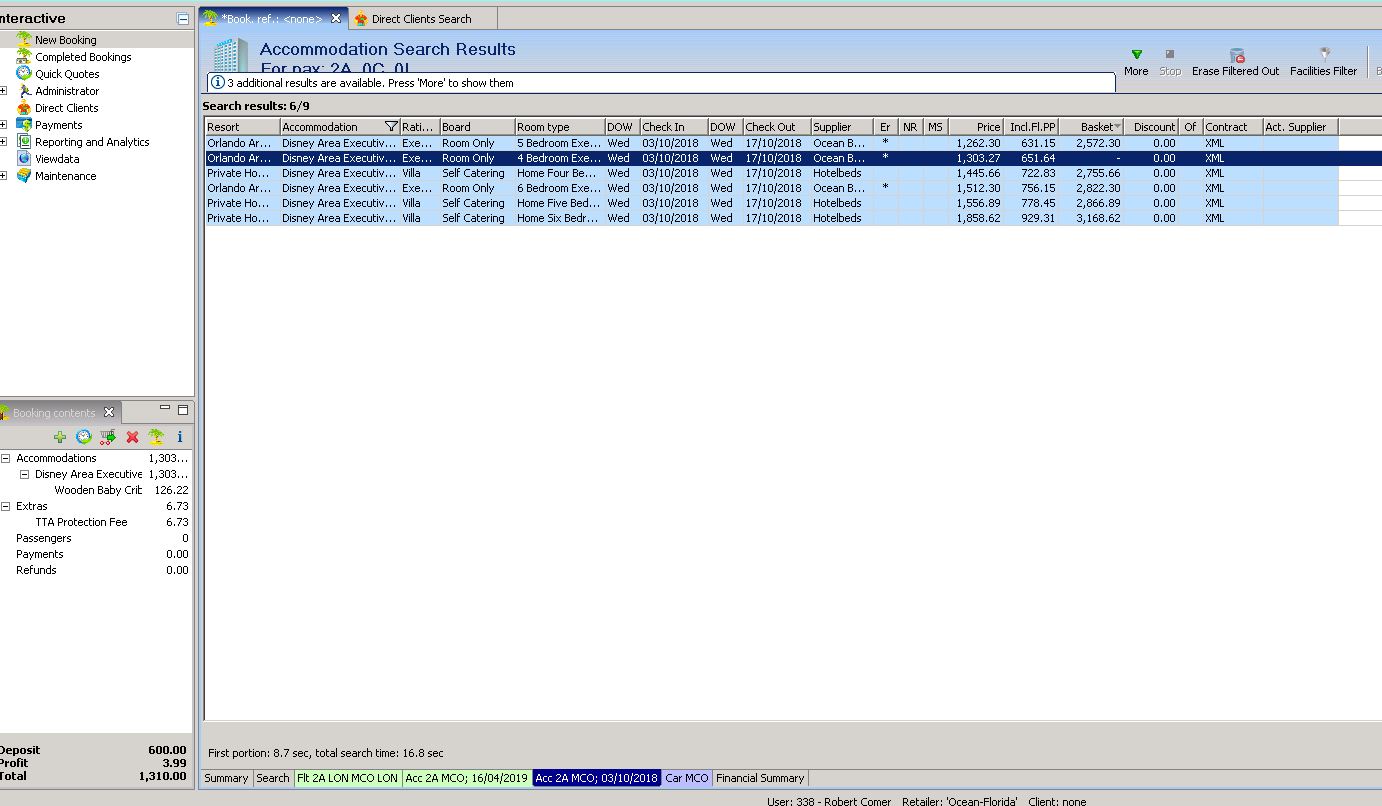Select Viewdata in the navigation tree
The image size is (1382, 806).
[x=57, y=159]
